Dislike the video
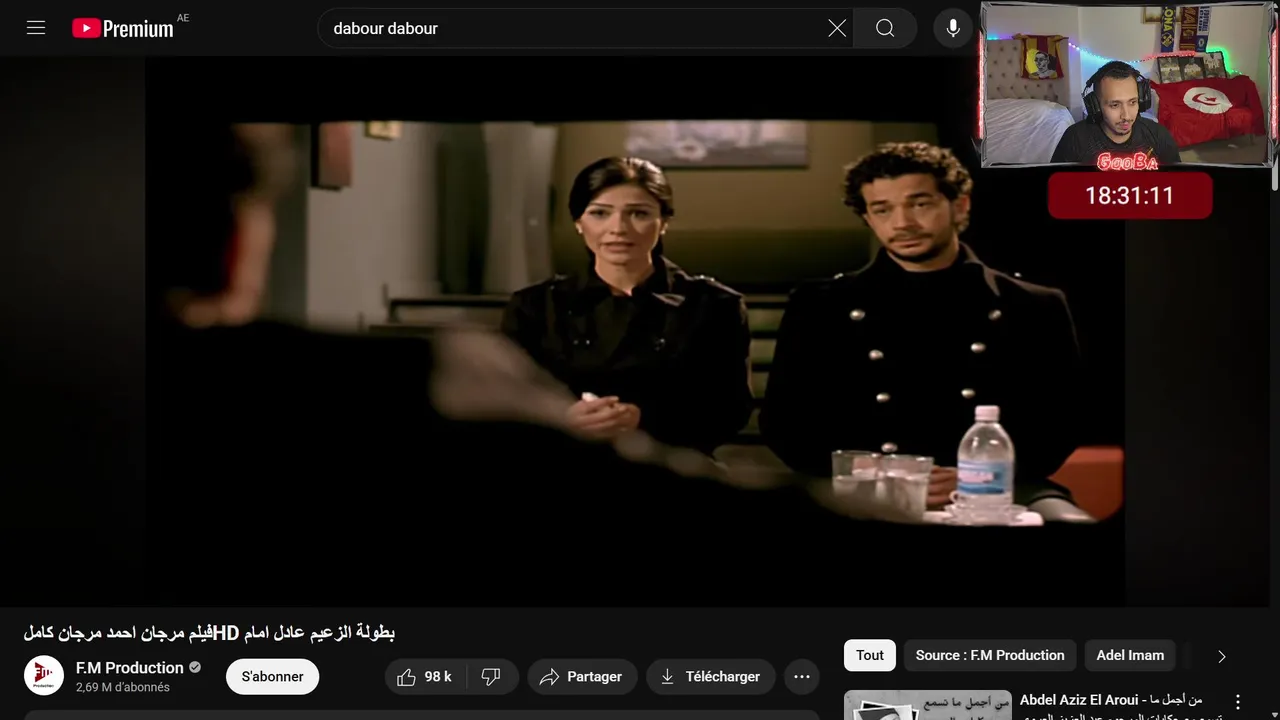The image size is (1280, 720). tap(491, 677)
